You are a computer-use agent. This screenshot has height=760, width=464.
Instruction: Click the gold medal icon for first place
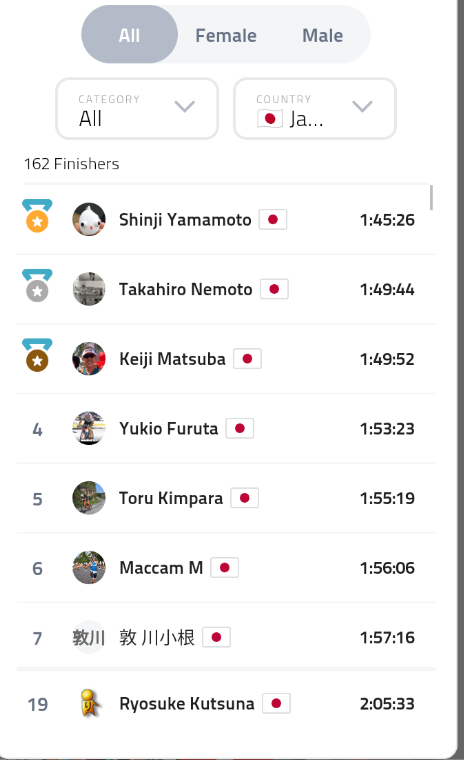(37, 216)
